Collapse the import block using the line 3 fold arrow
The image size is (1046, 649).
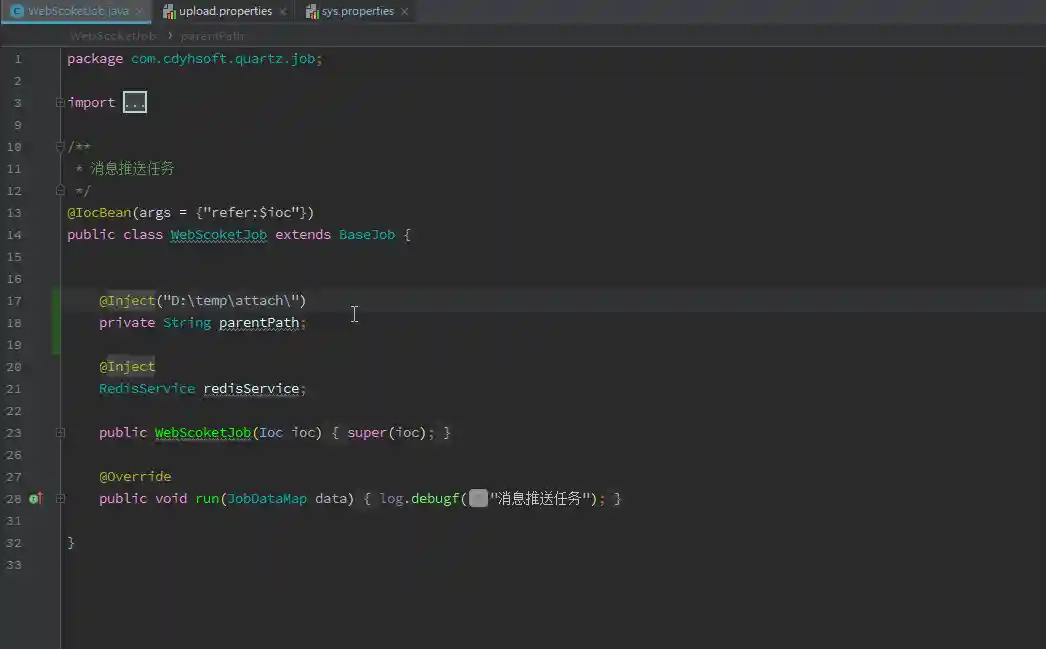click(x=59, y=100)
